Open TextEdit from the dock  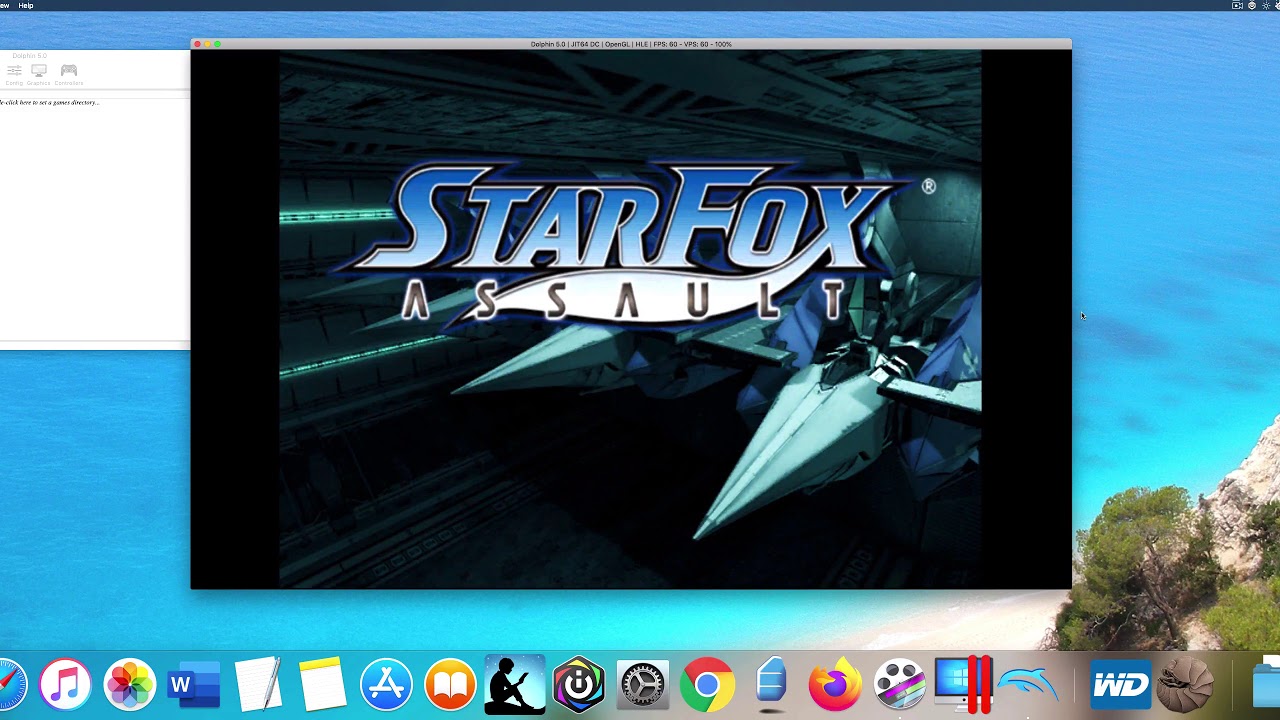click(258, 685)
